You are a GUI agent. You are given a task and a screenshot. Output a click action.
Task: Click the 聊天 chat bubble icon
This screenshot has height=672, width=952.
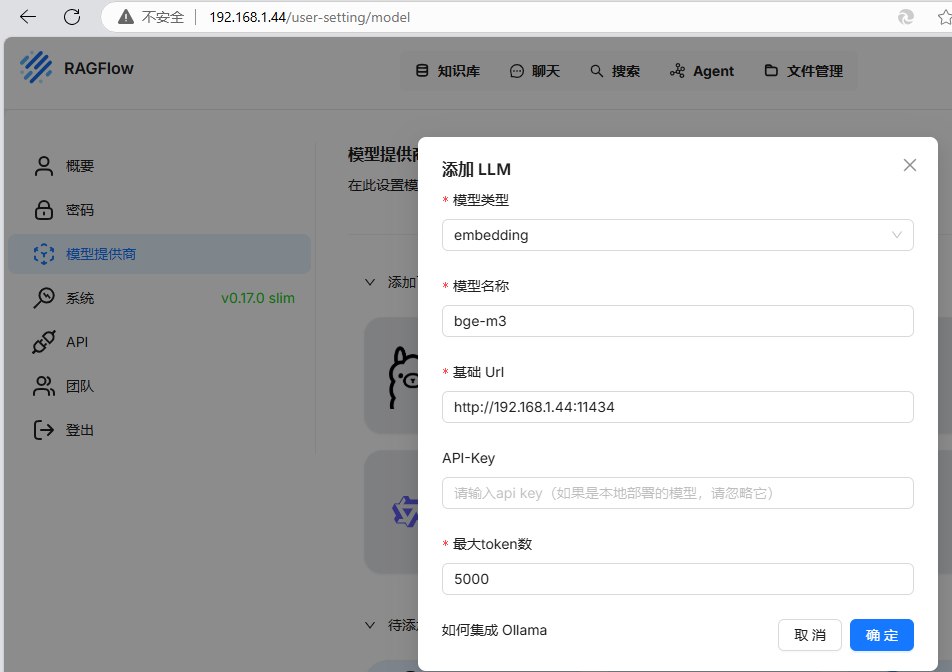(x=516, y=70)
